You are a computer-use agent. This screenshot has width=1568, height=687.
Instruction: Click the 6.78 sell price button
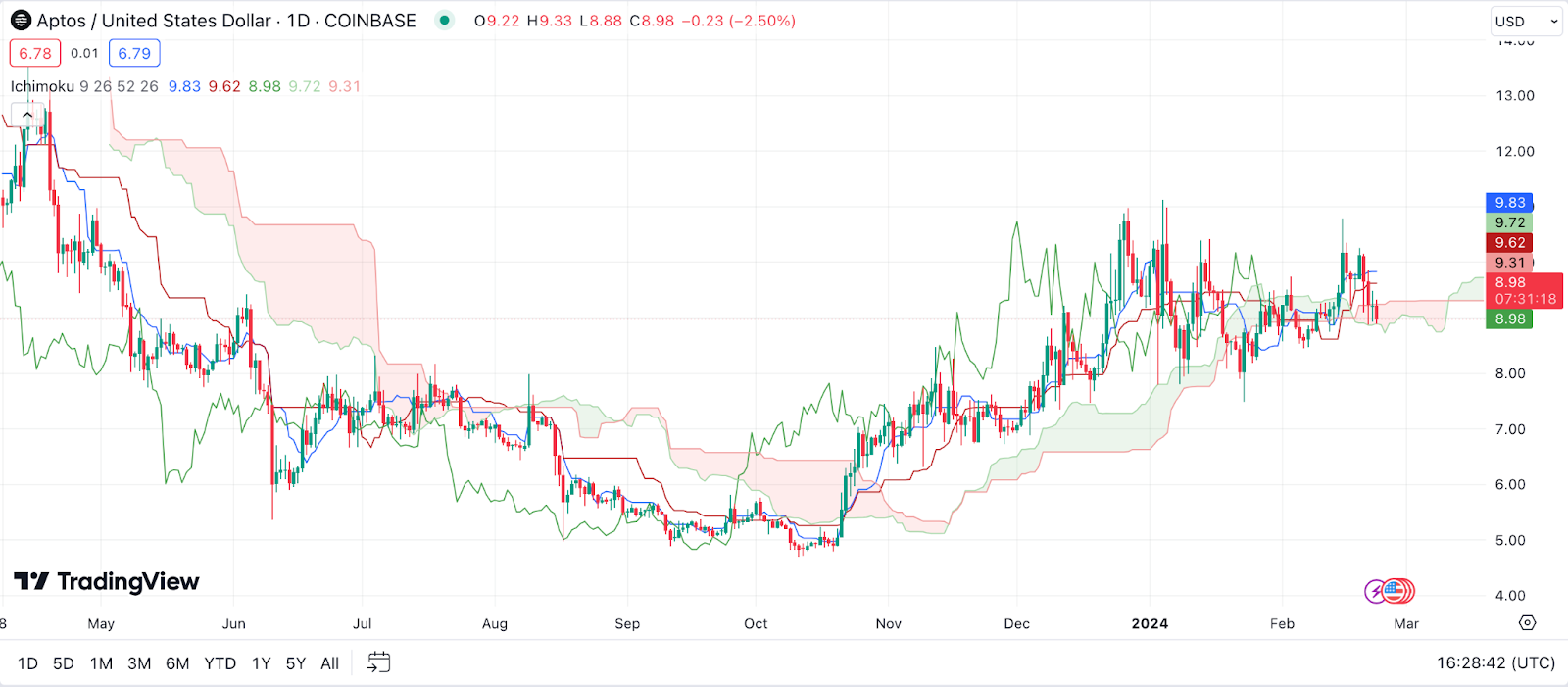tap(35, 53)
